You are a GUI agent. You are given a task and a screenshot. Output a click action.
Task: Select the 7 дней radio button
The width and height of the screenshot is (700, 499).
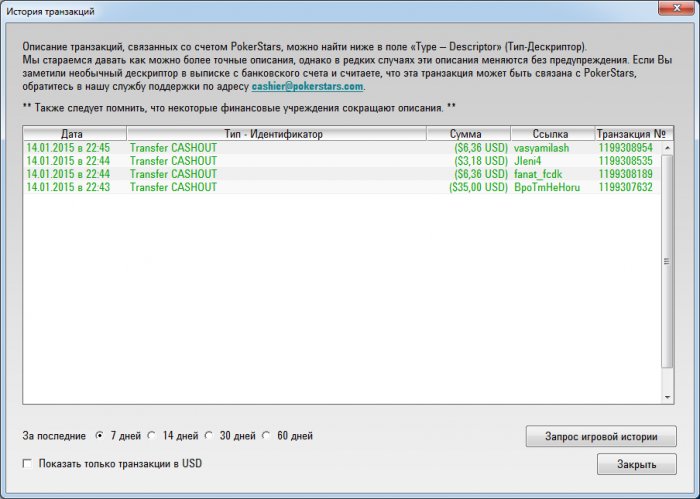click(100, 436)
